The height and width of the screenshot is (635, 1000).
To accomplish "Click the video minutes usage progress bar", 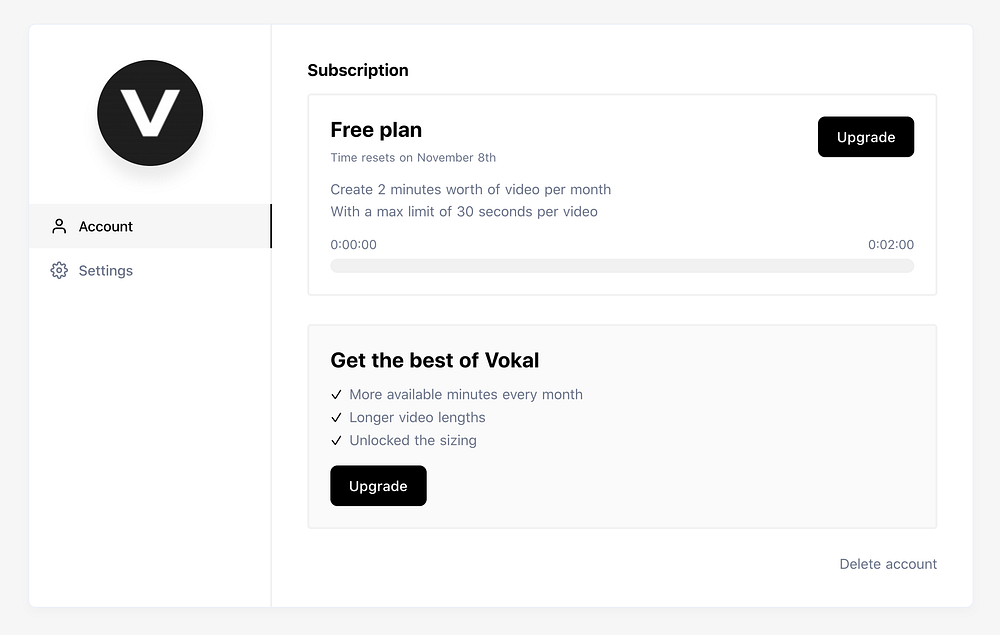I will coord(622,266).
